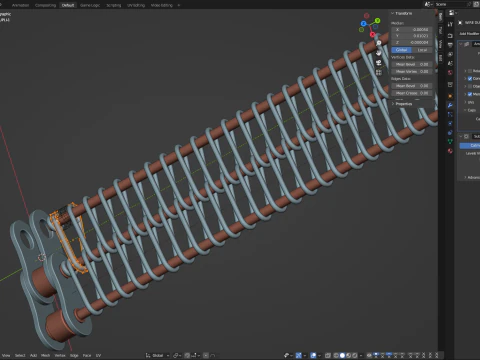Open the Modifiers wrench properties tab
Screen dimensions: 480x360
point(450,105)
